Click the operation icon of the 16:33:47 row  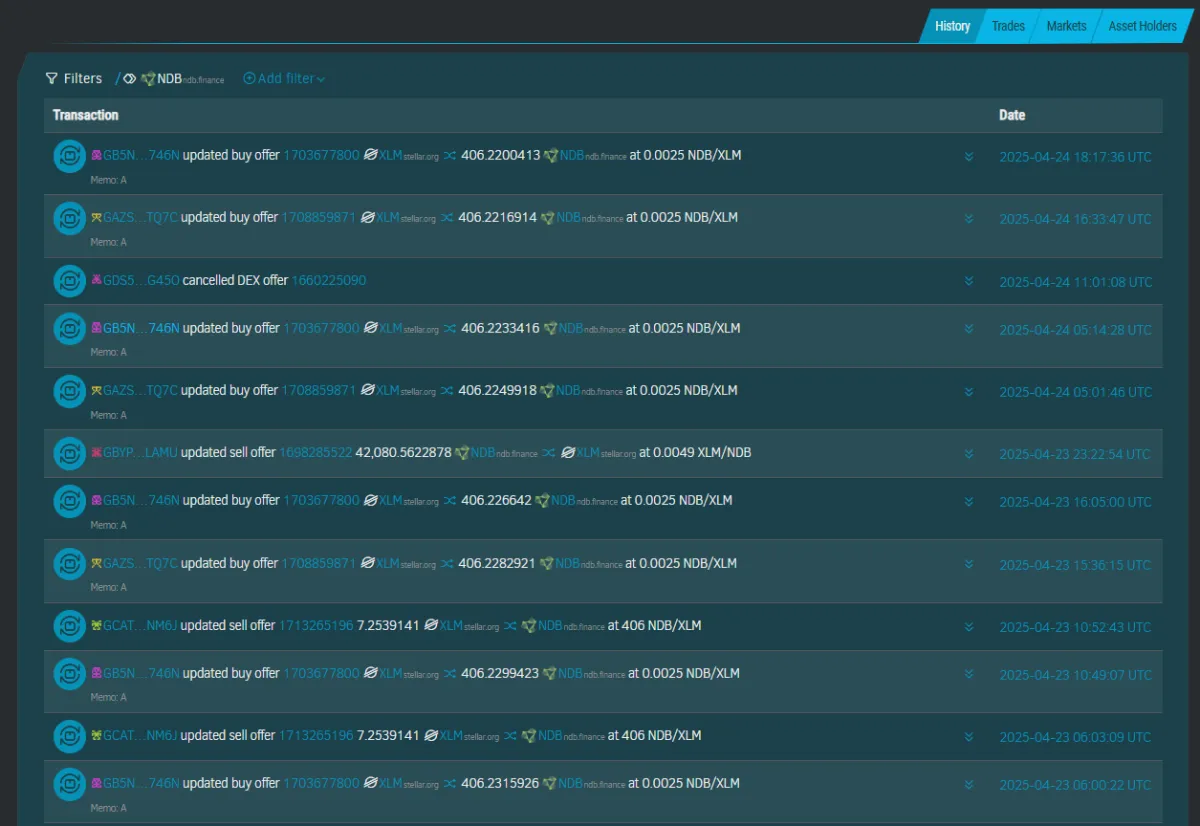coord(69,218)
